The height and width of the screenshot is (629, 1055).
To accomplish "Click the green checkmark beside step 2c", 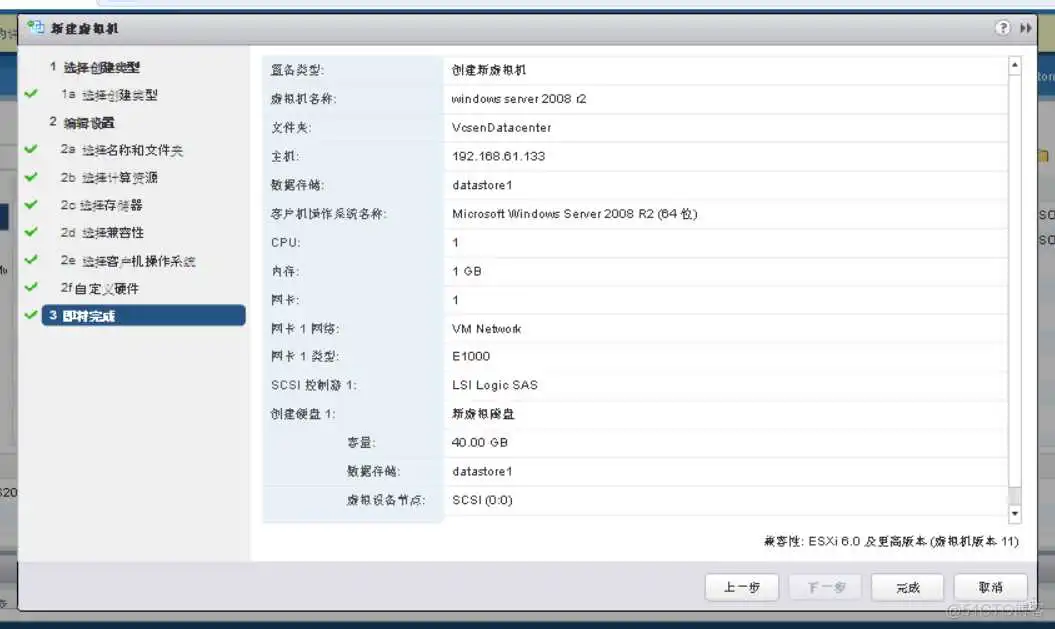I will pyautogui.click(x=31, y=205).
